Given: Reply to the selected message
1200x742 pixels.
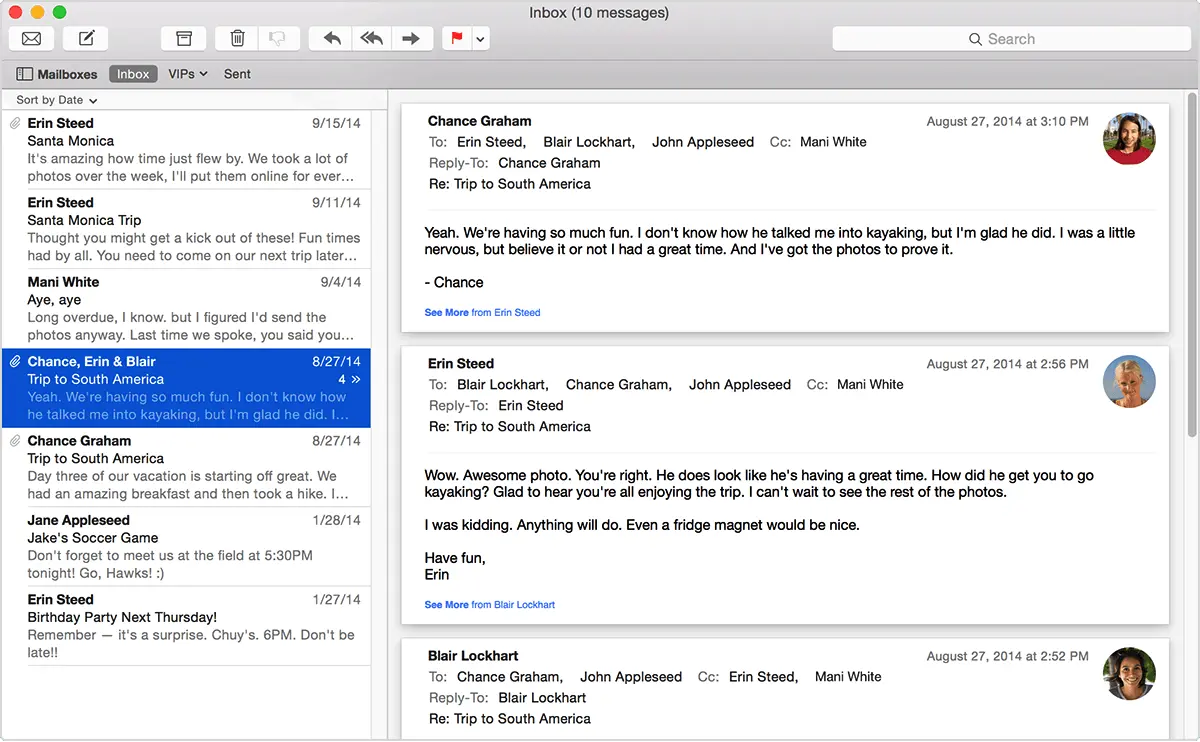Looking at the screenshot, I should pos(330,38).
